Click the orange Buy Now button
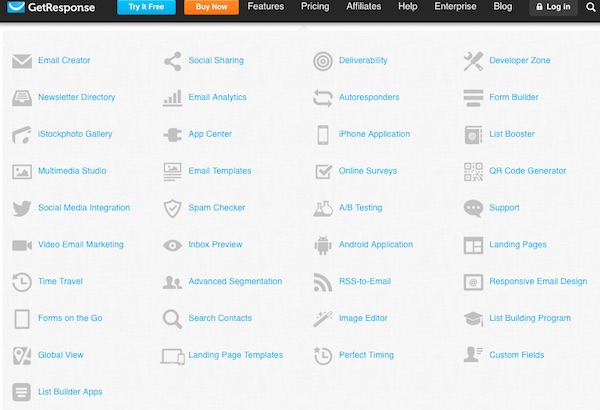 point(211,7)
